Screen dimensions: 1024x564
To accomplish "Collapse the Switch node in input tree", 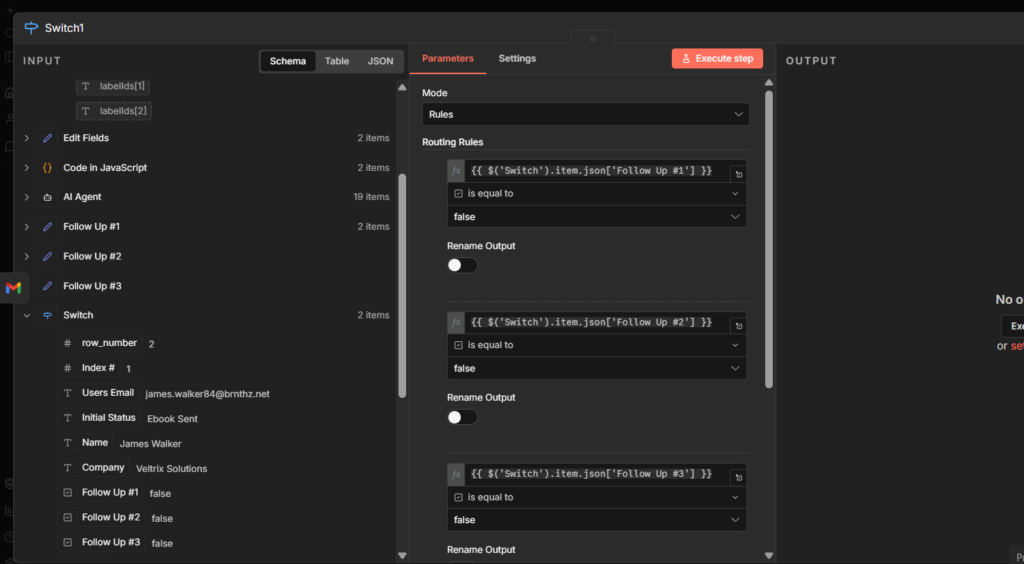I will 27,315.
